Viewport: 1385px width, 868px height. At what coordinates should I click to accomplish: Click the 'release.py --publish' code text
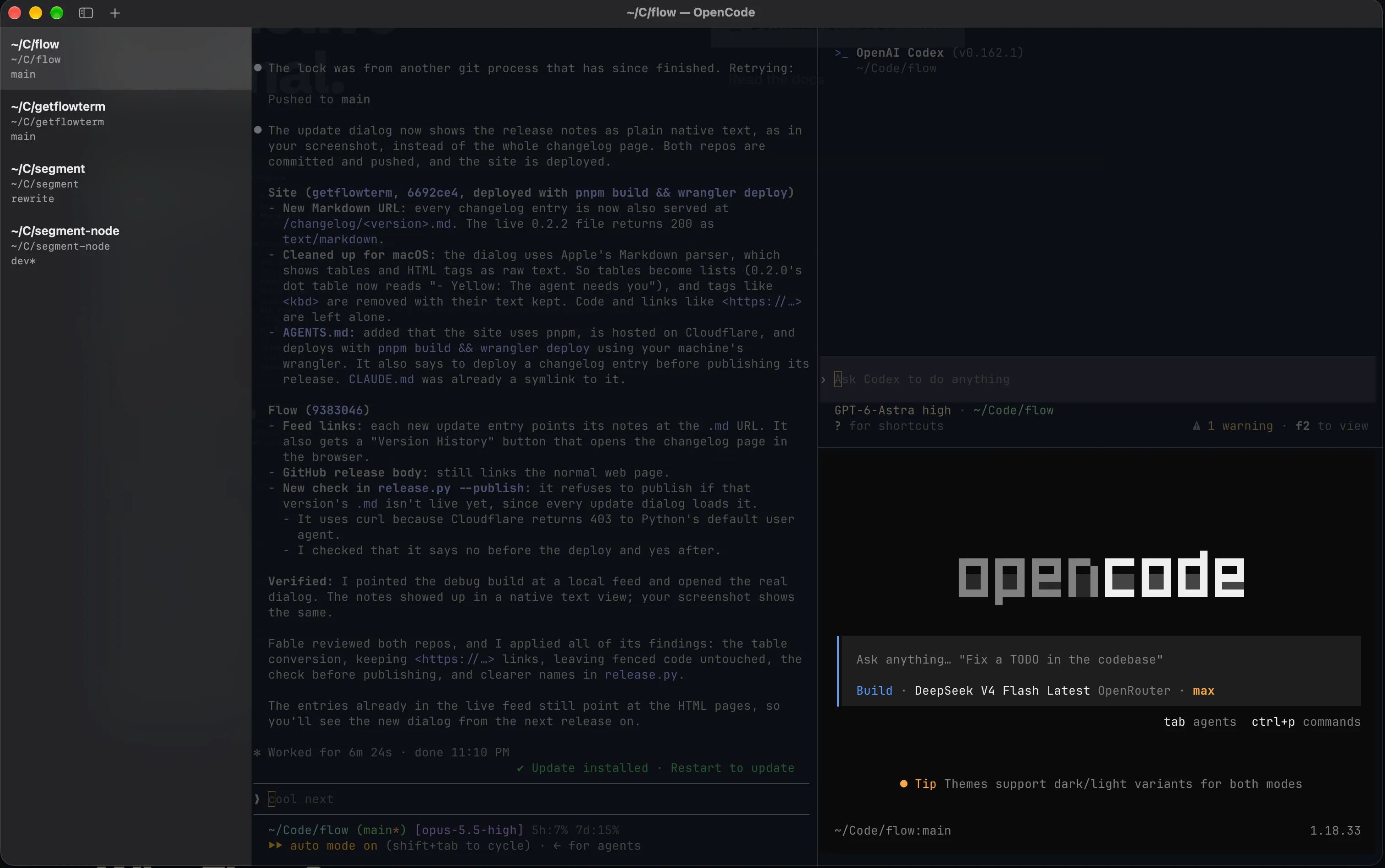click(x=451, y=488)
